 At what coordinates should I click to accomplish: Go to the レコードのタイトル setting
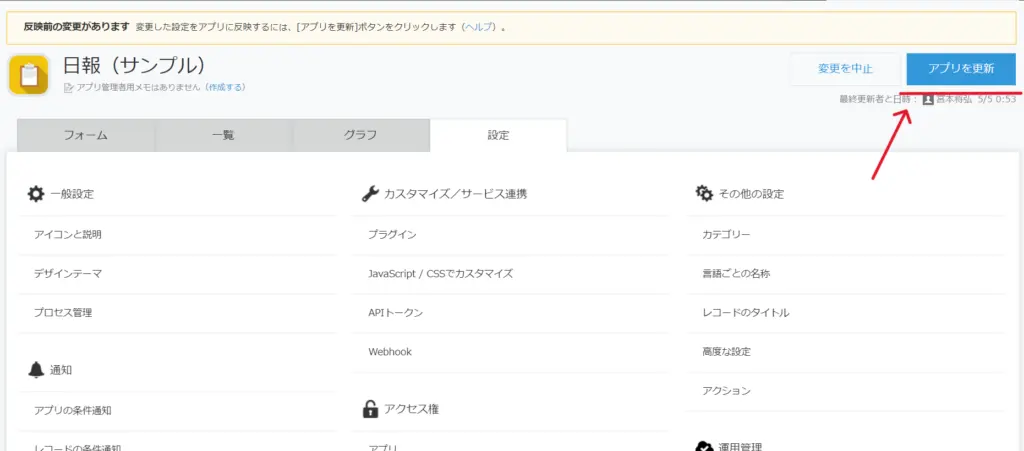tap(745, 312)
